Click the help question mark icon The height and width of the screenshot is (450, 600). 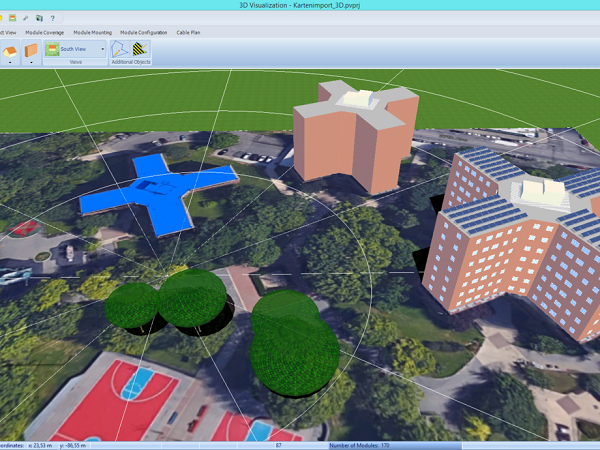pyautogui.click(x=52, y=18)
